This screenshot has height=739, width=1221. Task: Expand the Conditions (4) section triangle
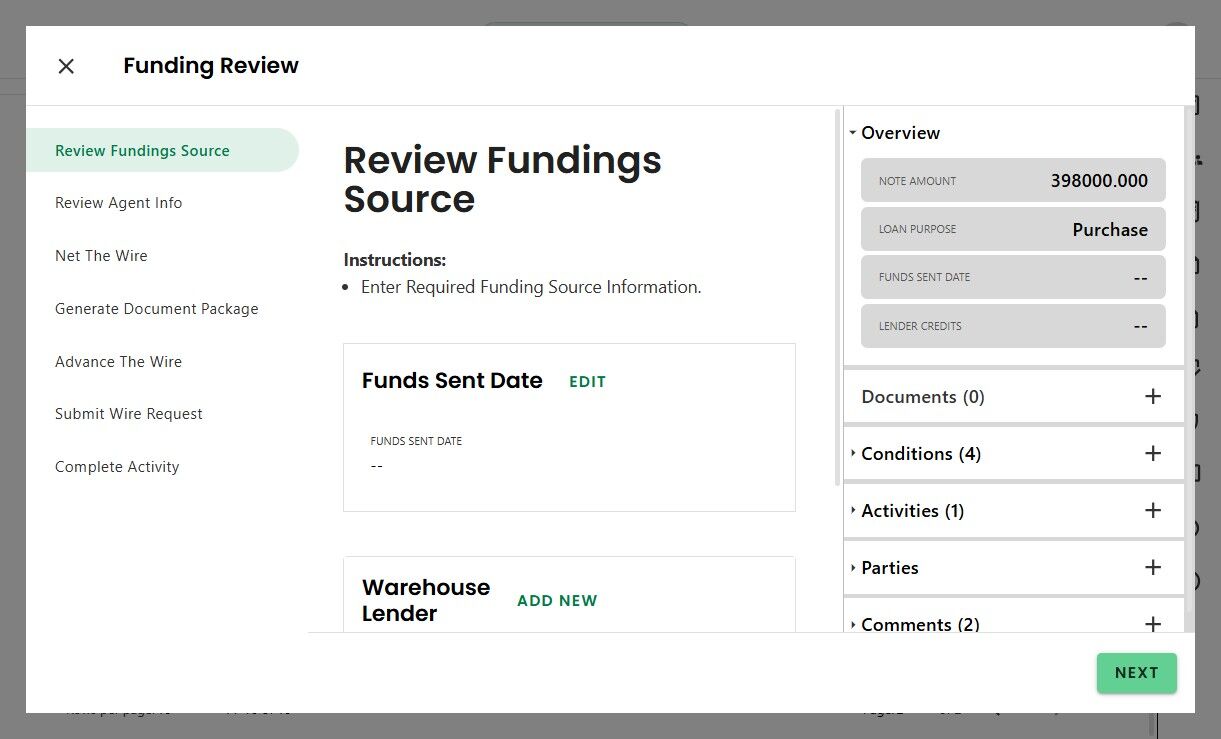pos(853,454)
